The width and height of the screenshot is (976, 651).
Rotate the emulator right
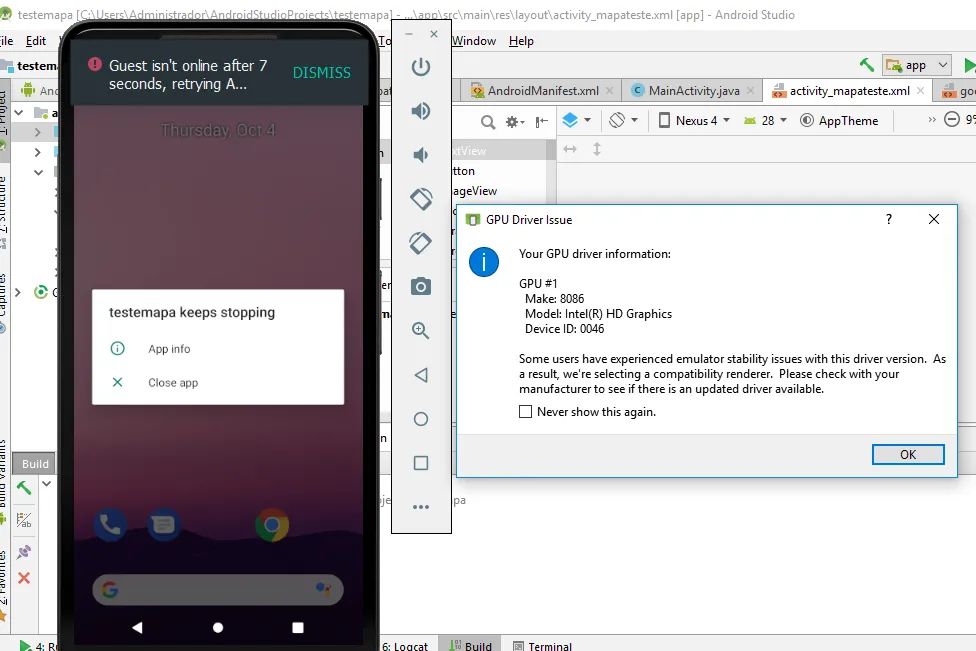tap(421, 243)
